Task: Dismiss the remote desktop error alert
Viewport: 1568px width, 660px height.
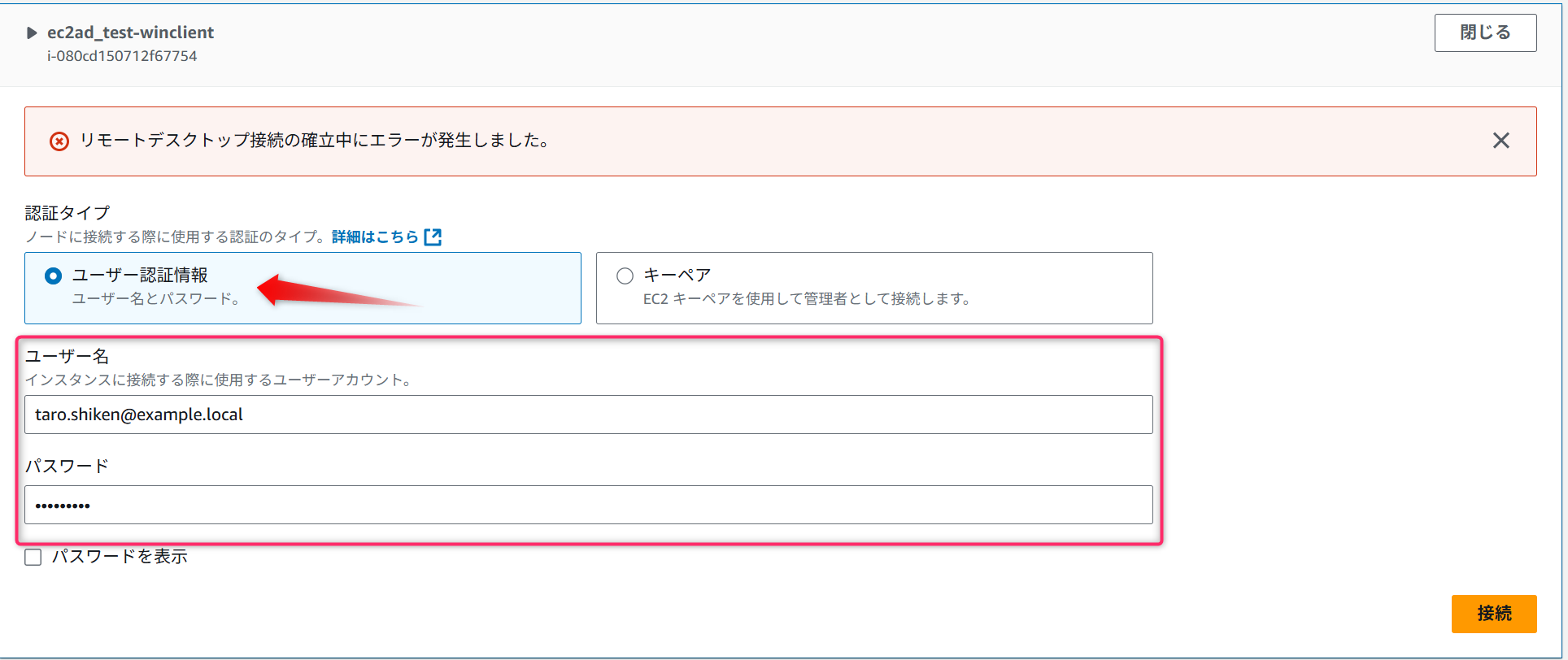Action: coord(1500,141)
